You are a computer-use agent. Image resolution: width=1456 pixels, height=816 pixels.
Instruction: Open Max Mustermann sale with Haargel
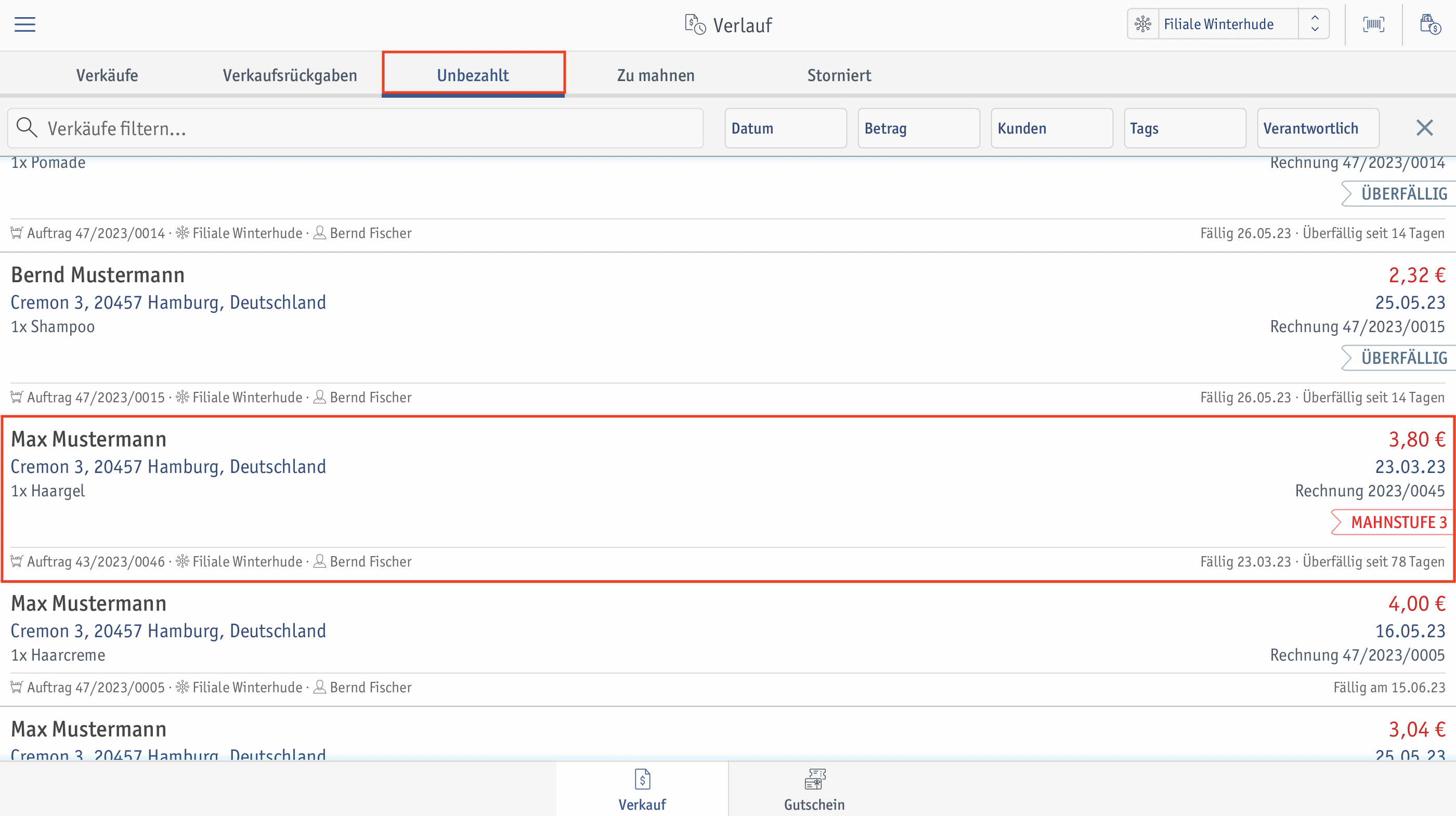coord(728,499)
